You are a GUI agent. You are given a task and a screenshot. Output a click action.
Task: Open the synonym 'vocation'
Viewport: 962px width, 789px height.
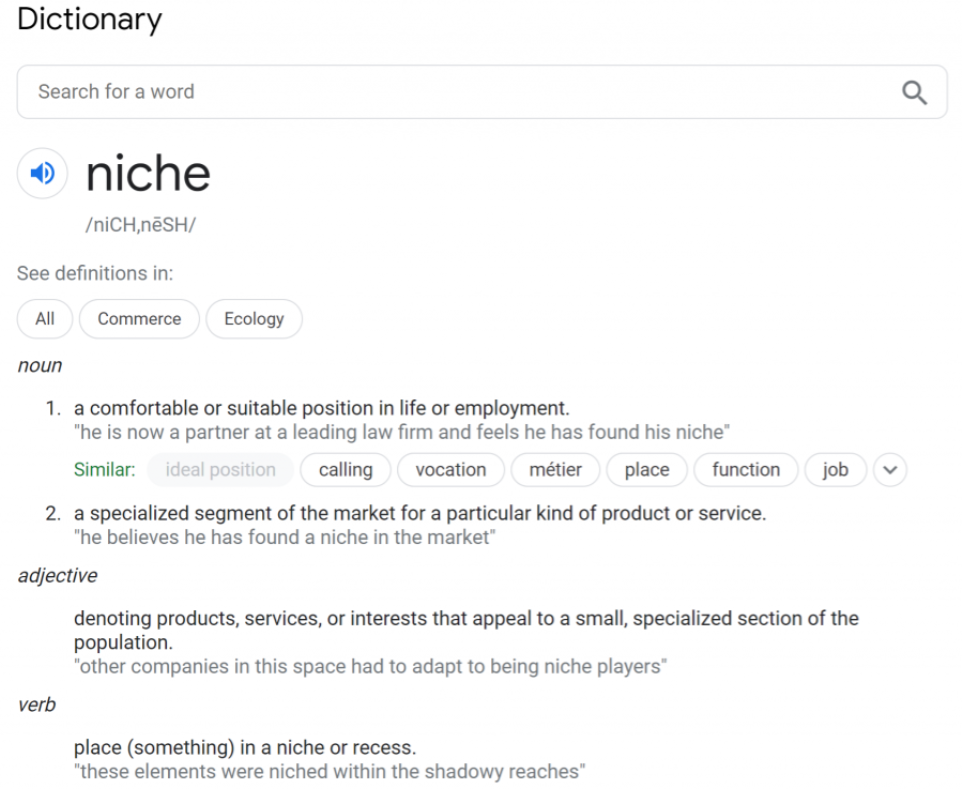451,470
